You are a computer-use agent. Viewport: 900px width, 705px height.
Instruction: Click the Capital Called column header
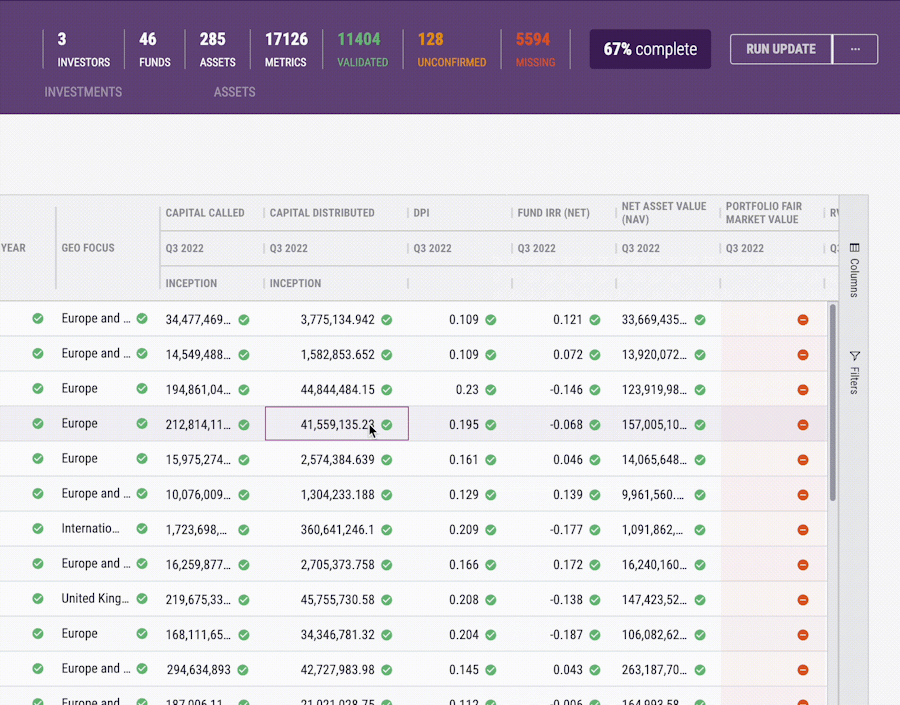205,213
